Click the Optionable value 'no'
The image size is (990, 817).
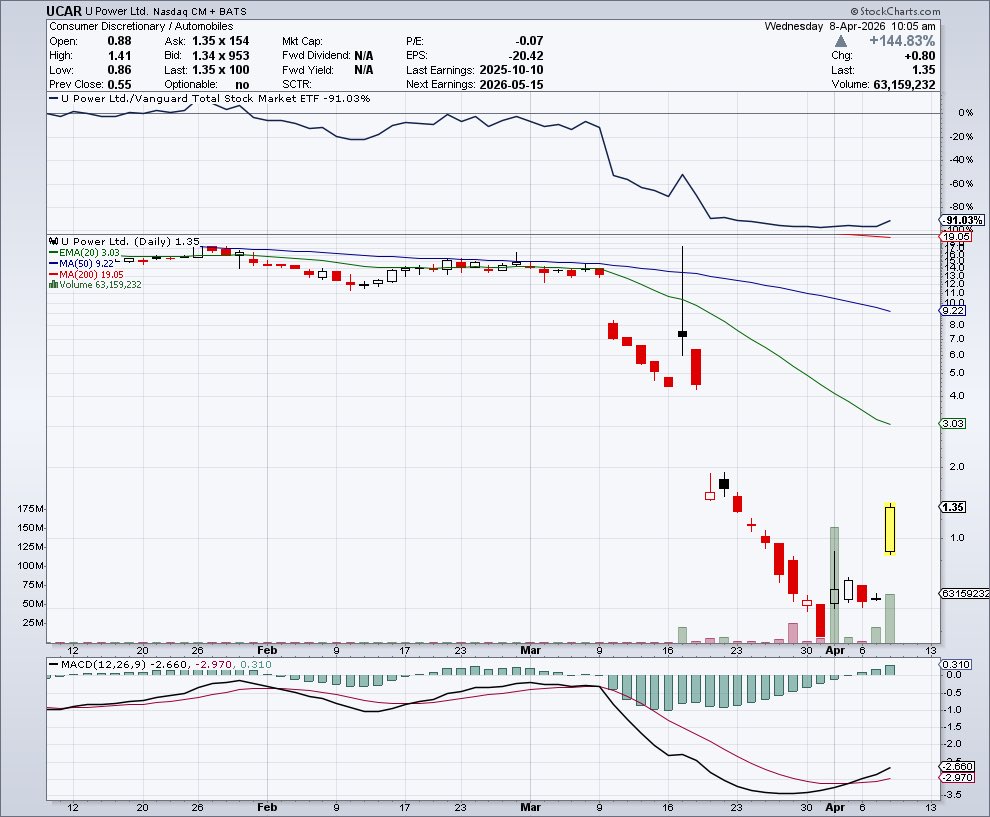(242, 85)
